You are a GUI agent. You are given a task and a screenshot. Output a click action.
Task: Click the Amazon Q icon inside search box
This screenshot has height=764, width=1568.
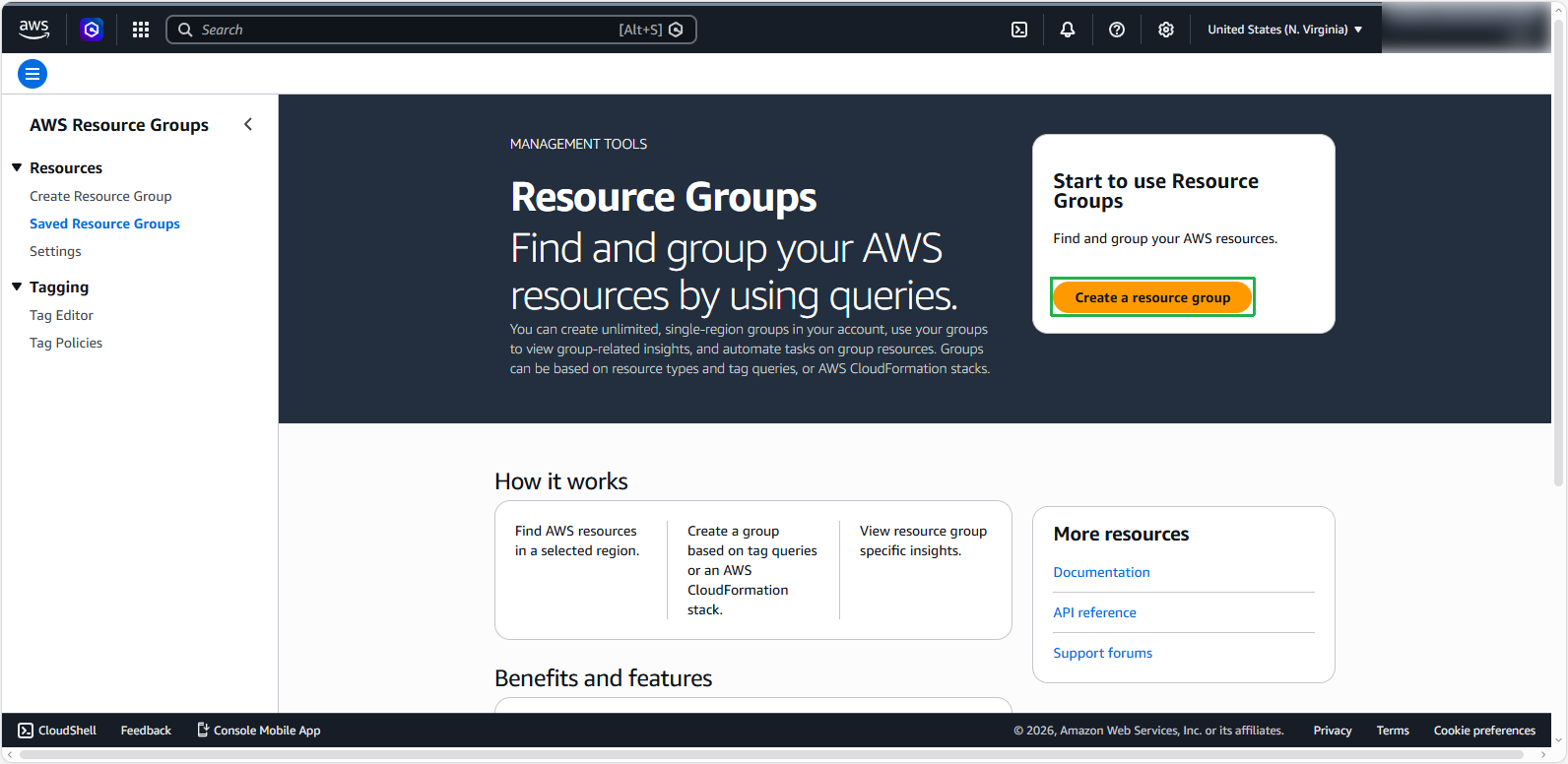pos(676,30)
